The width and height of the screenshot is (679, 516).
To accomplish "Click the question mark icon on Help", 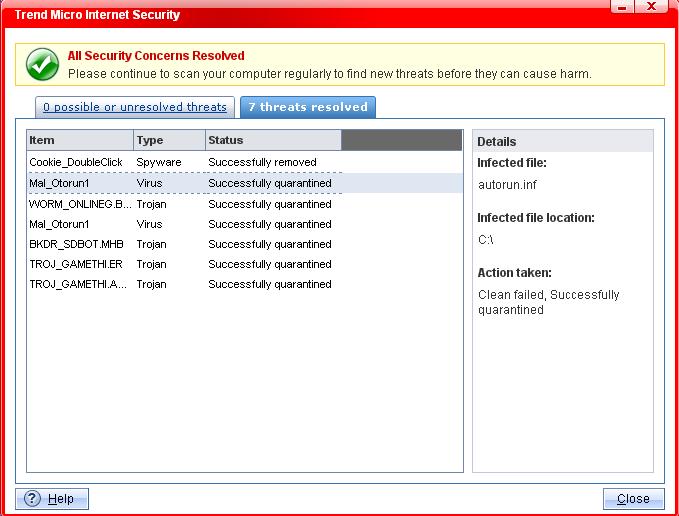I will [32, 499].
